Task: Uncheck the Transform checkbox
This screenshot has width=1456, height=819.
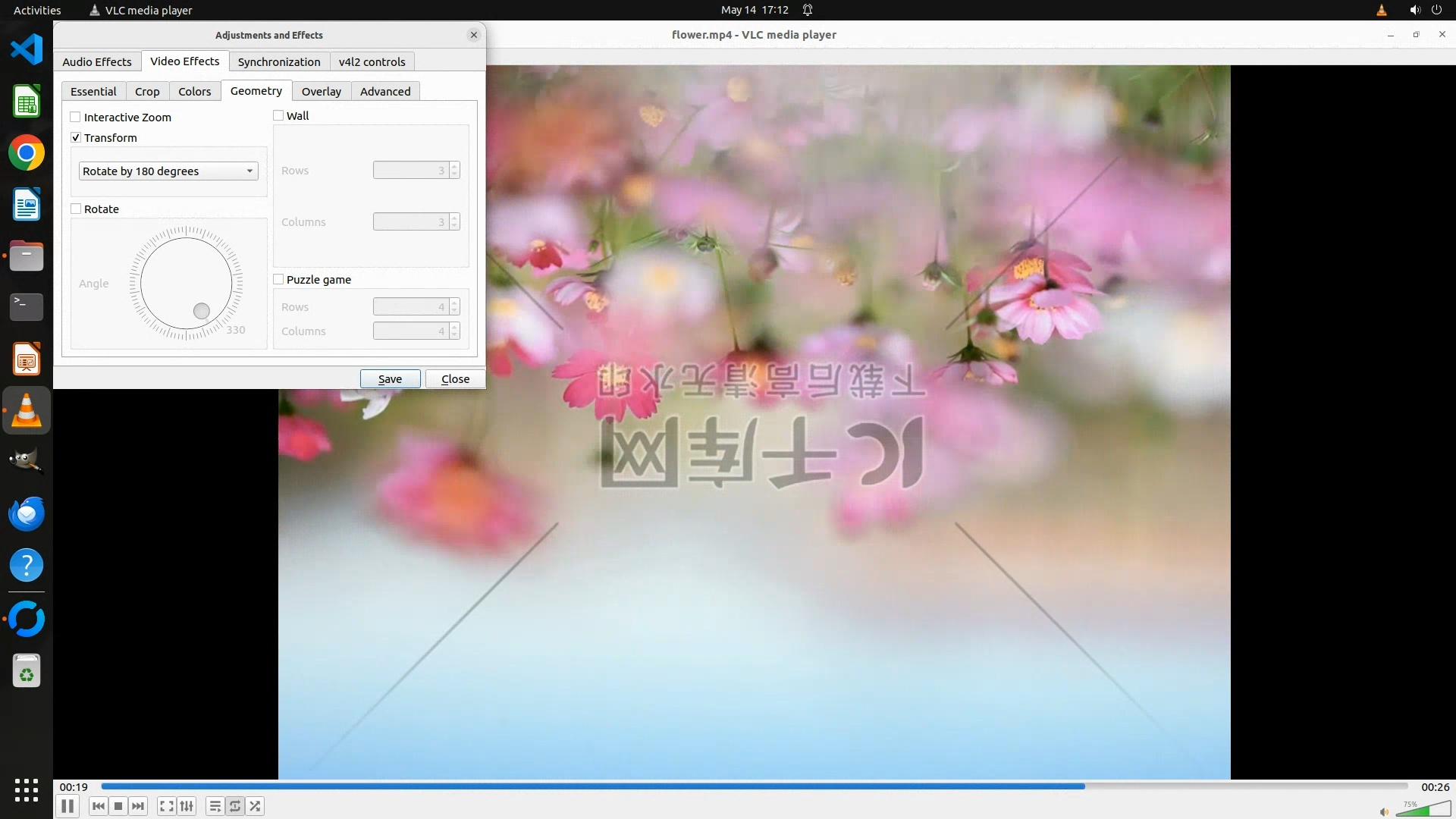Action: coord(76,137)
